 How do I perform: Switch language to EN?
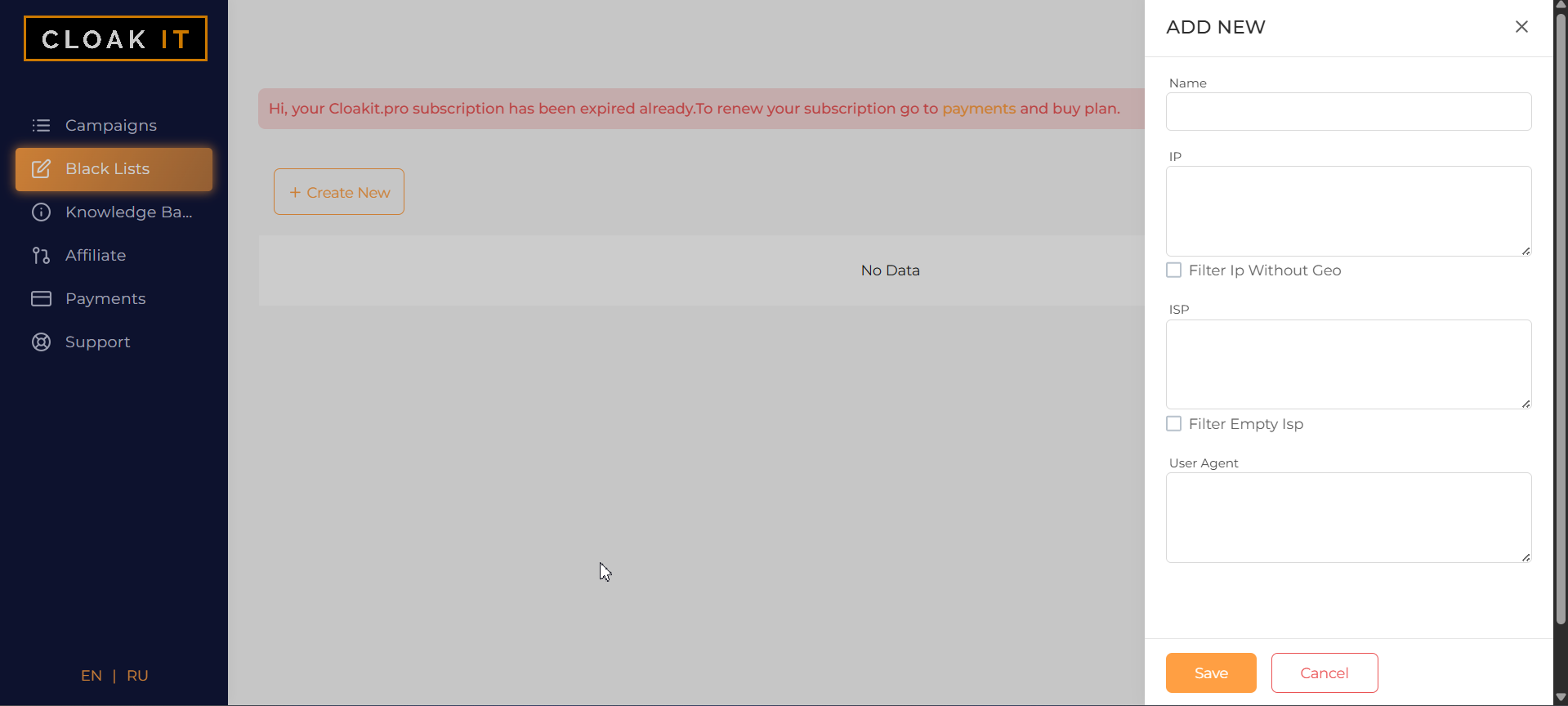[91, 676]
